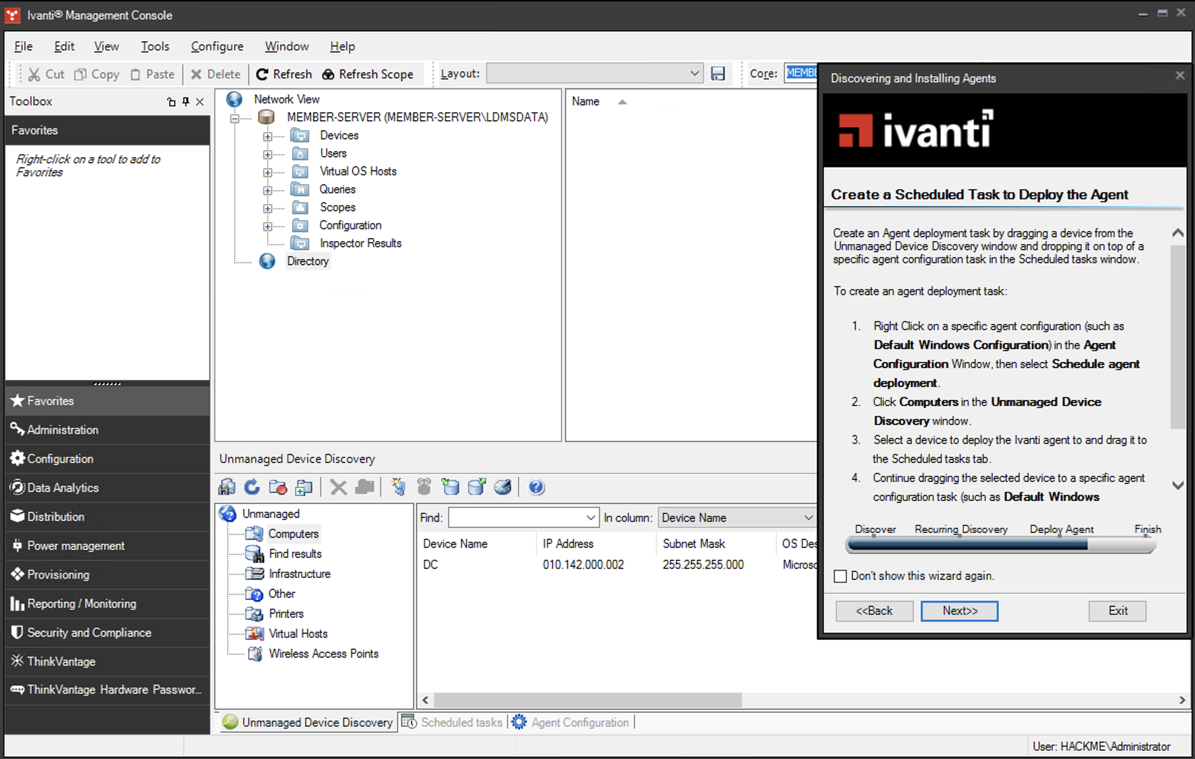
Task: Open help with the blue question mark icon
Action: pos(537,487)
